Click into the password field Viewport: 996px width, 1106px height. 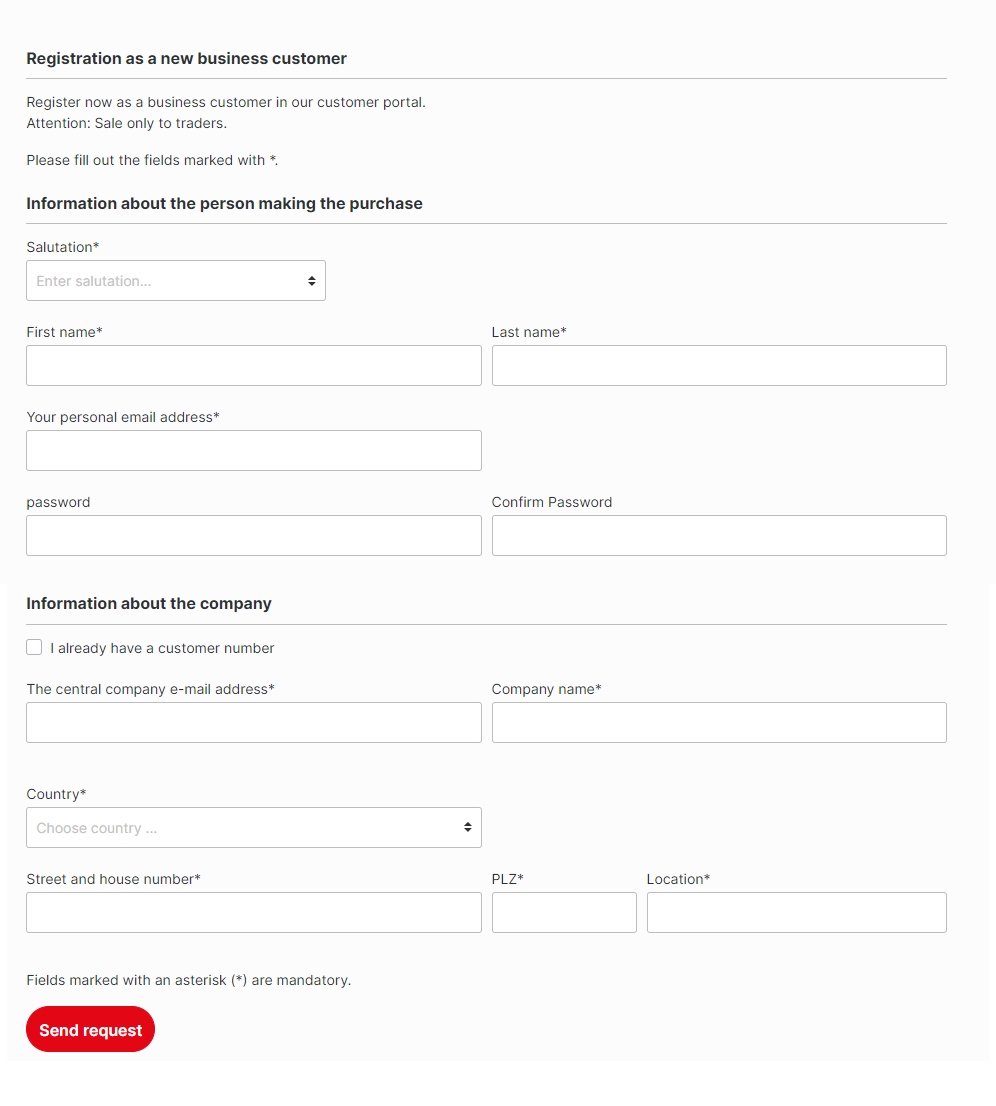[x=253, y=536]
